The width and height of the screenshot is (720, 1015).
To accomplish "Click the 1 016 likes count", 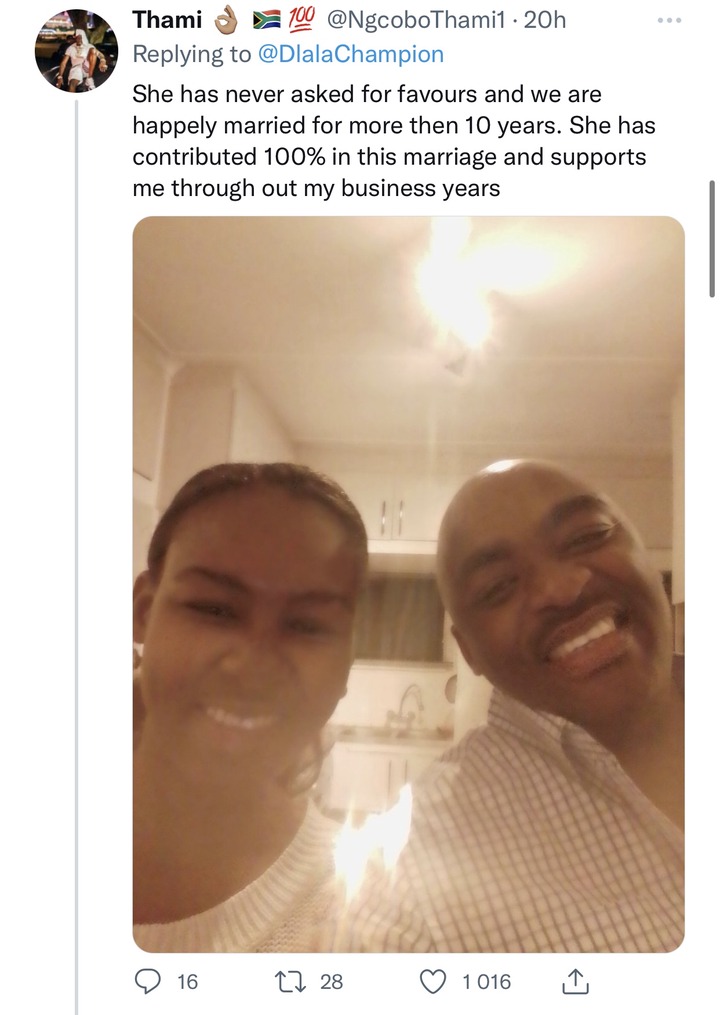I will pos(486,981).
